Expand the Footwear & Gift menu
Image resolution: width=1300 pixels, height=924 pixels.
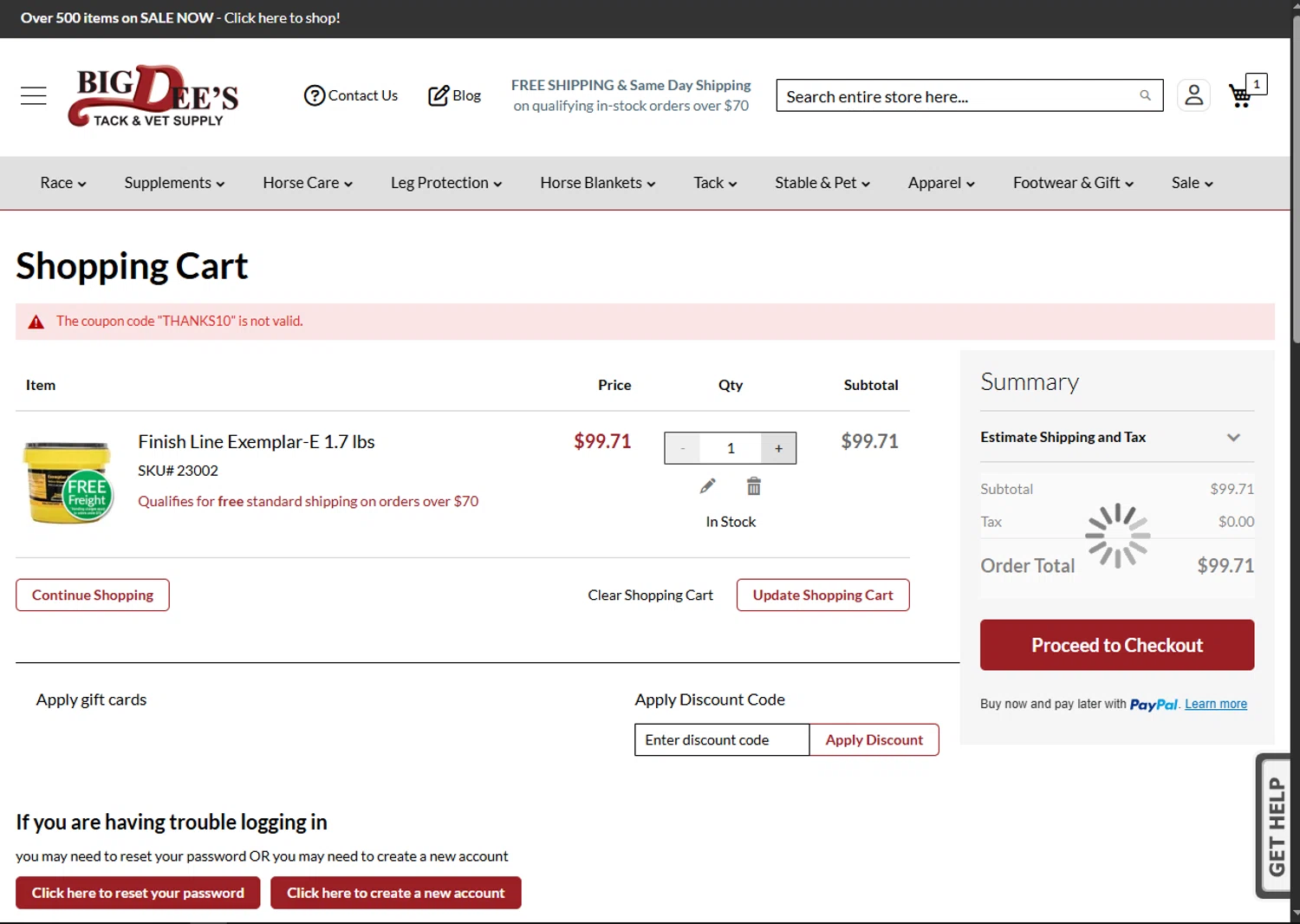[x=1073, y=183]
